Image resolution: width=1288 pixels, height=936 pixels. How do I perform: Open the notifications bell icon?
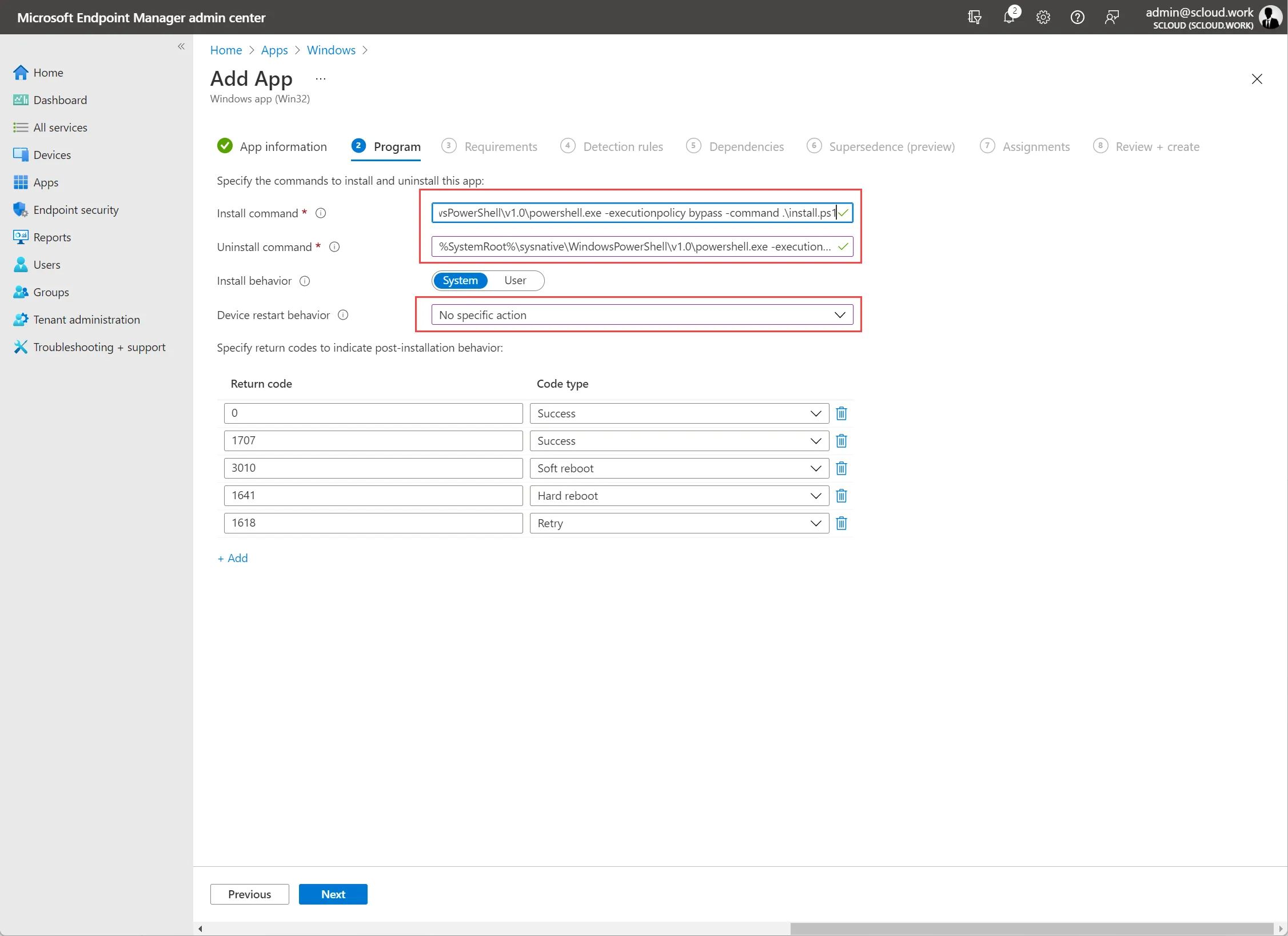click(1009, 17)
